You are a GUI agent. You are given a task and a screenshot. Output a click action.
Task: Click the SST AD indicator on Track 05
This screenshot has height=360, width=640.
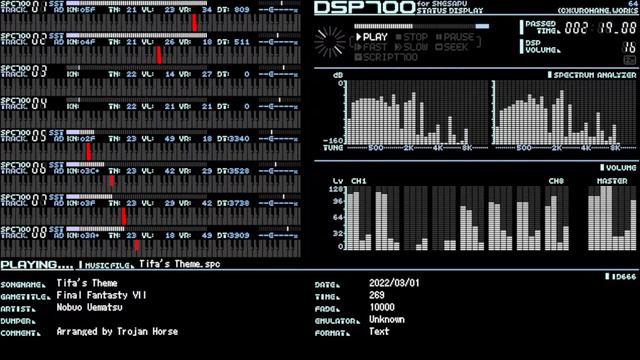pos(56,136)
